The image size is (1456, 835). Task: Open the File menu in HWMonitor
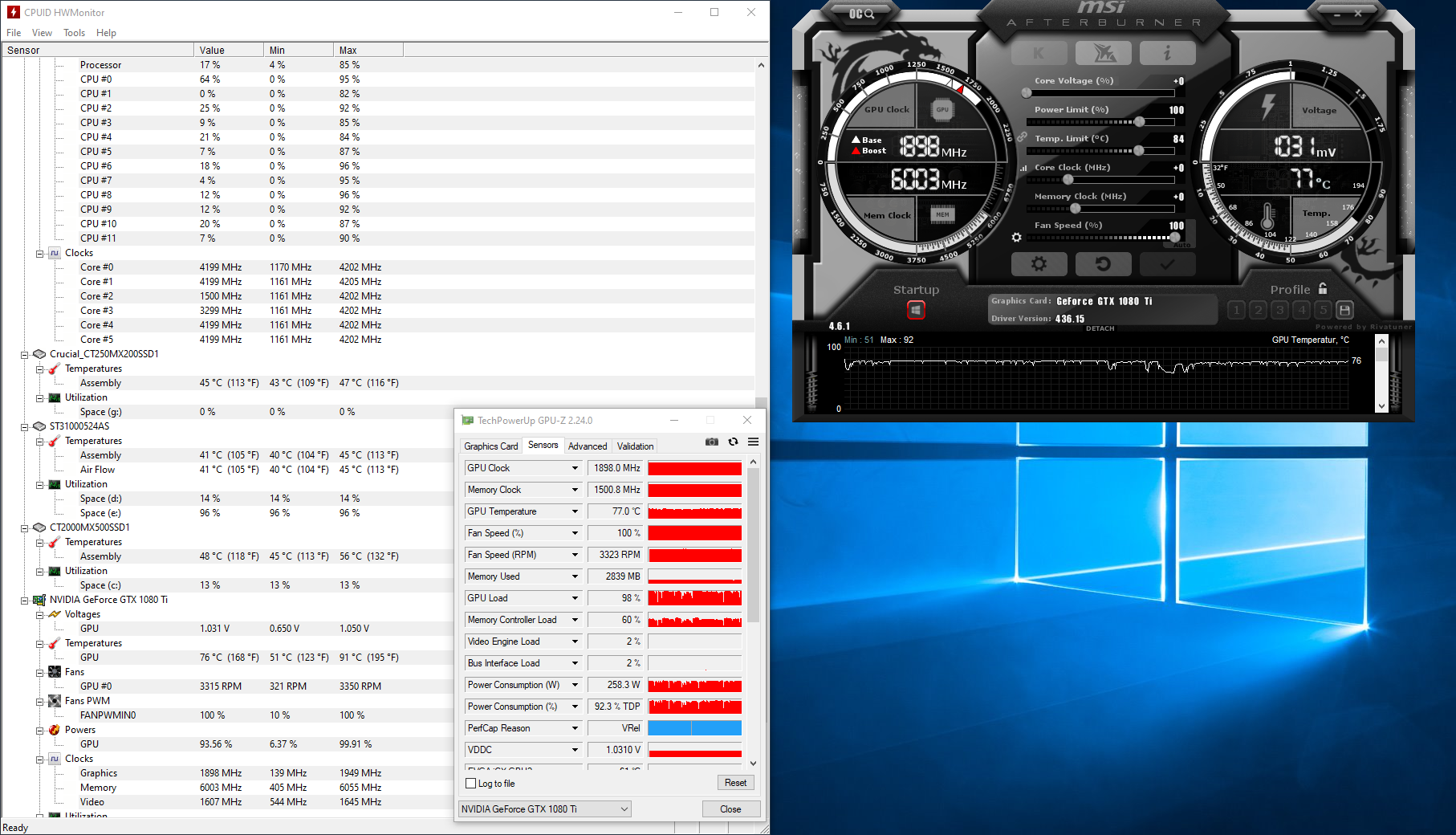[x=14, y=33]
